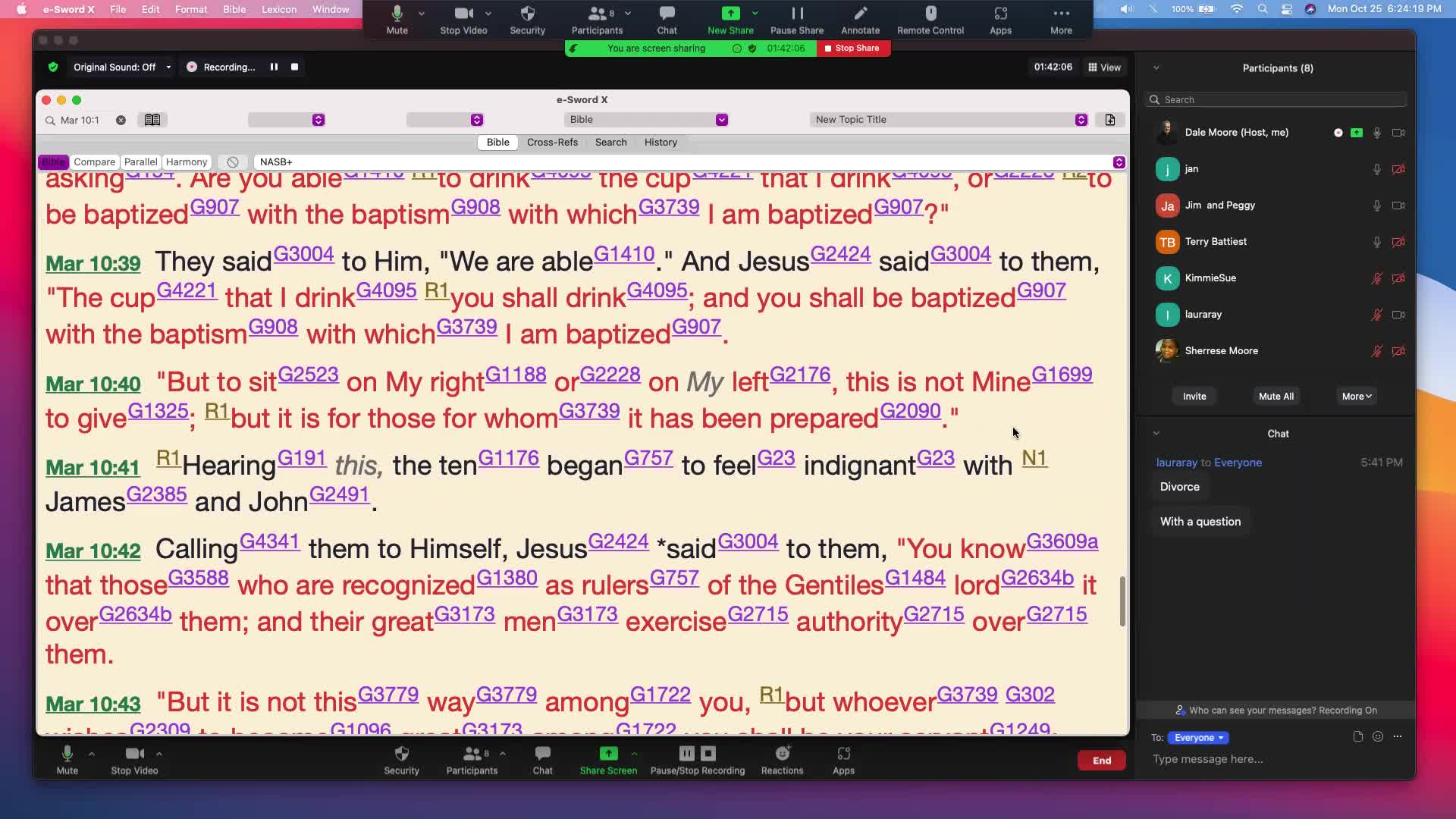Pause the recording indicator
The height and width of the screenshot is (819, 1456).
(274, 67)
